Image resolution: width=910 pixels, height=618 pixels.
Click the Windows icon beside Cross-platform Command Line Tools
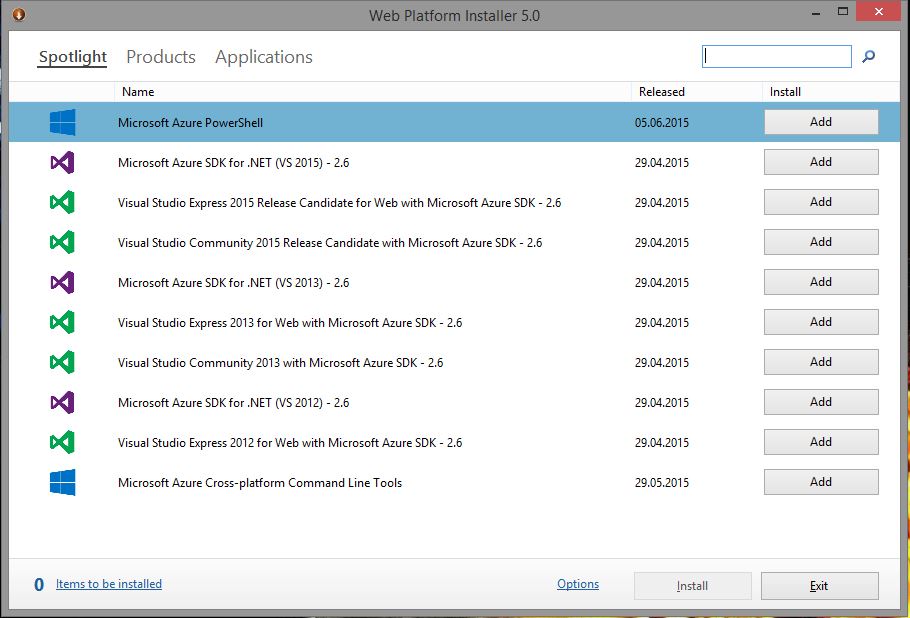(63, 483)
